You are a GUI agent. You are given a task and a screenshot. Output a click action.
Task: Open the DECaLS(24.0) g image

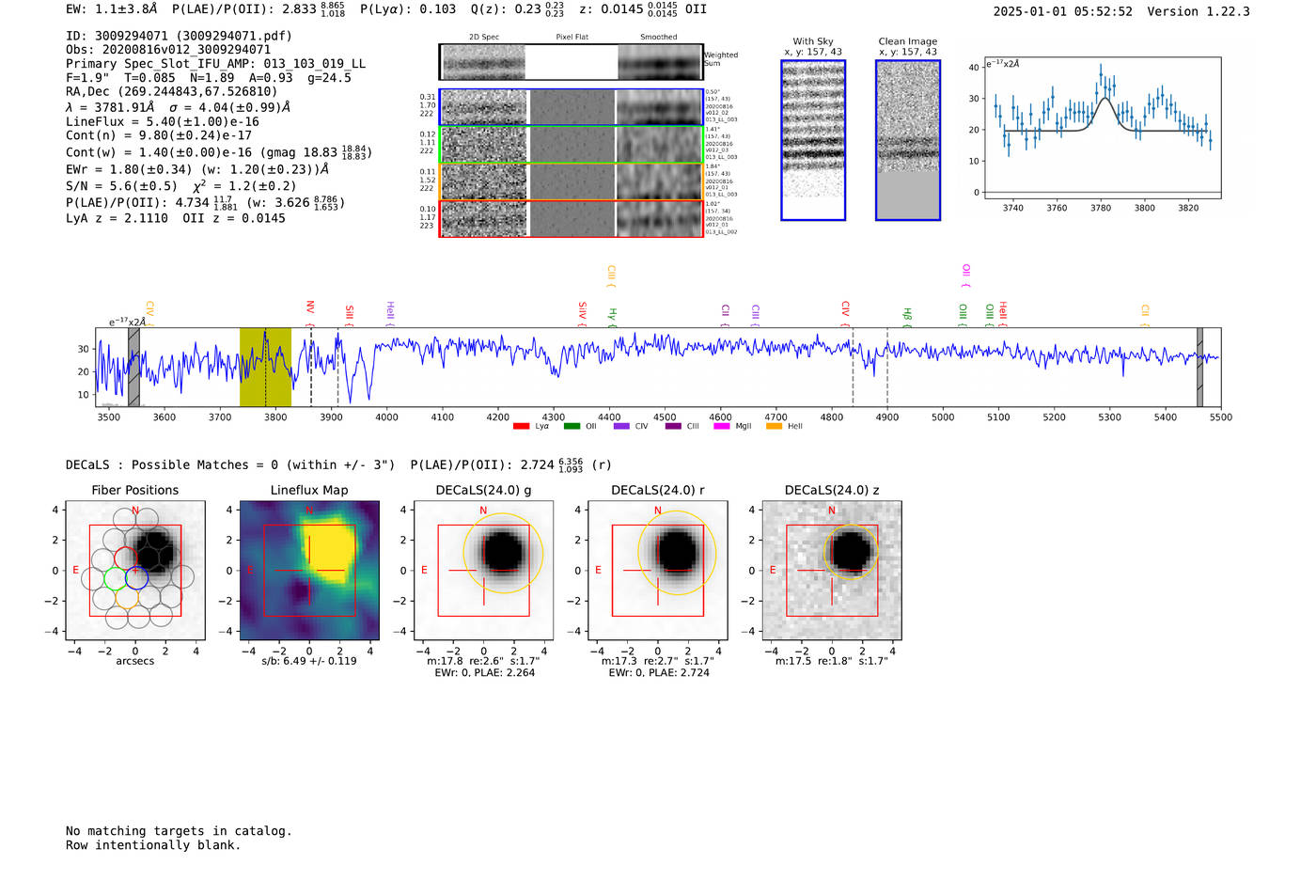[484, 571]
